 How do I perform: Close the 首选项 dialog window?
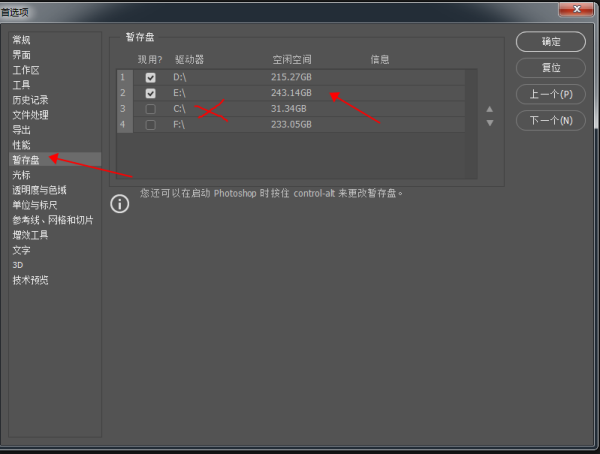coord(577,9)
